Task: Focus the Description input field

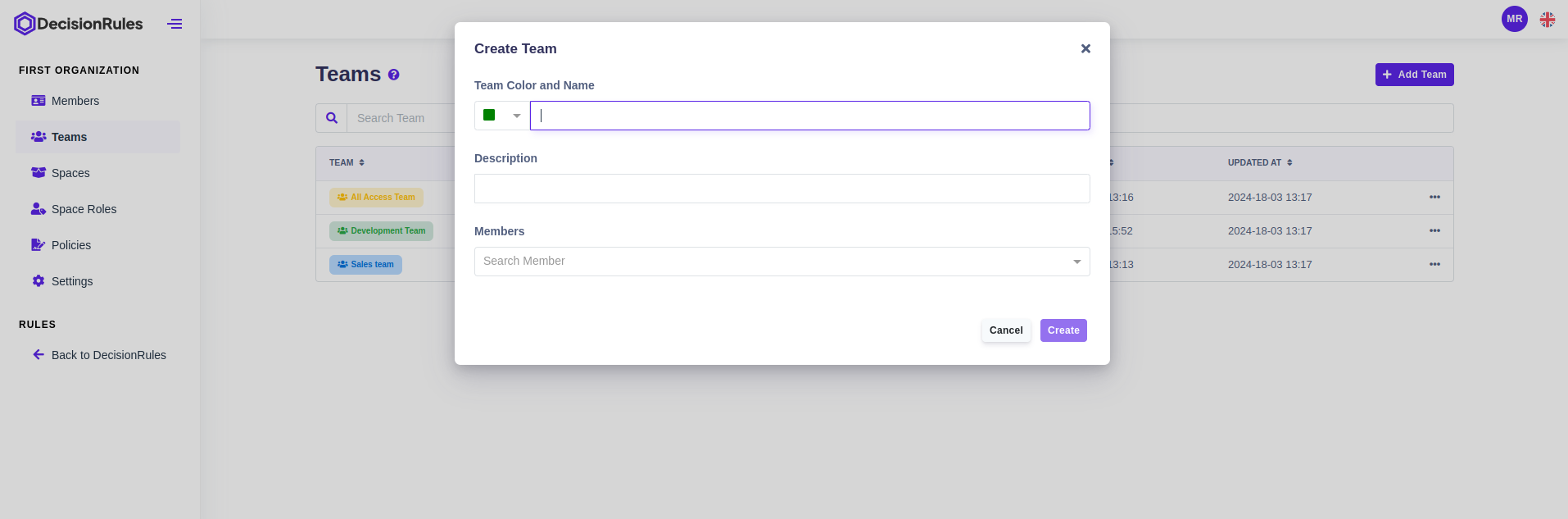Action: [x=782, y=189]
